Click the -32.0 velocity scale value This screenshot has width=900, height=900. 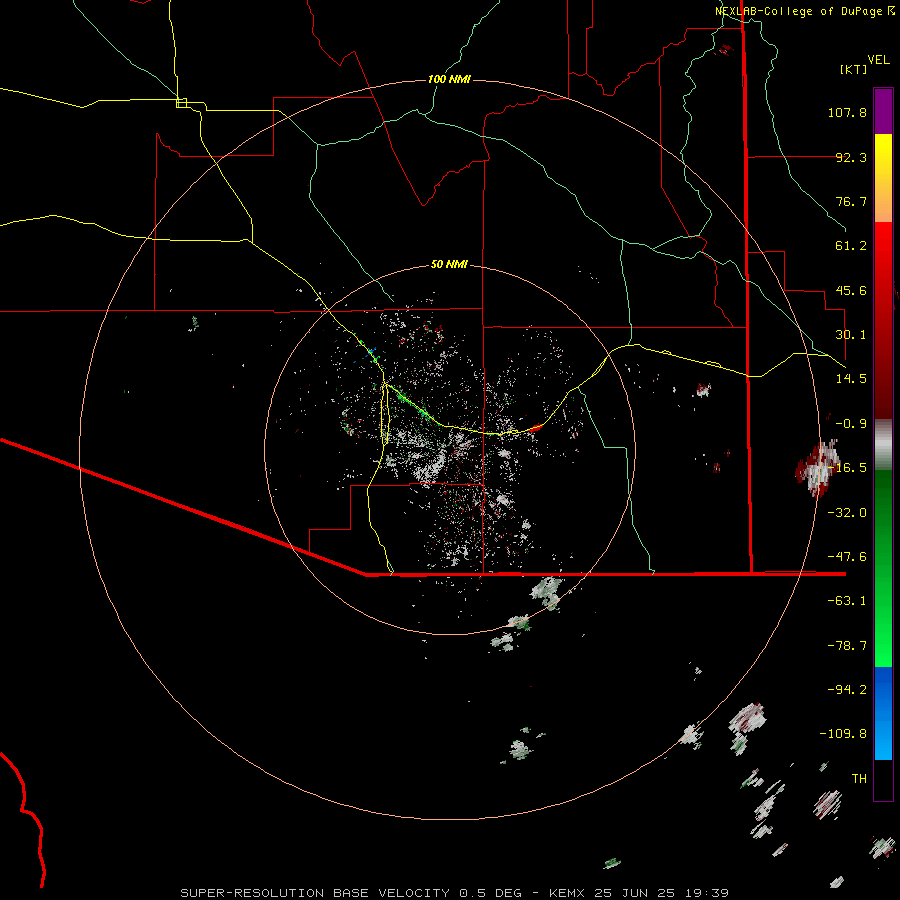[847, 513]
